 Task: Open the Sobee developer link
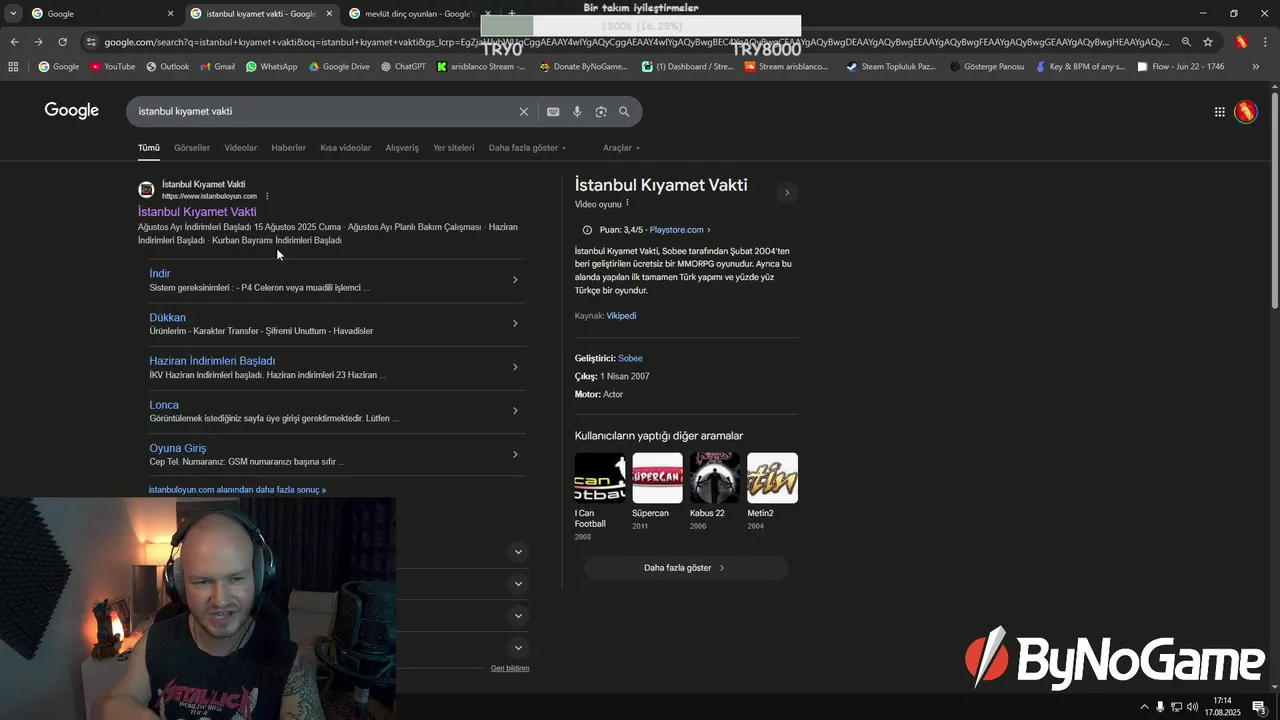point(630,358)
